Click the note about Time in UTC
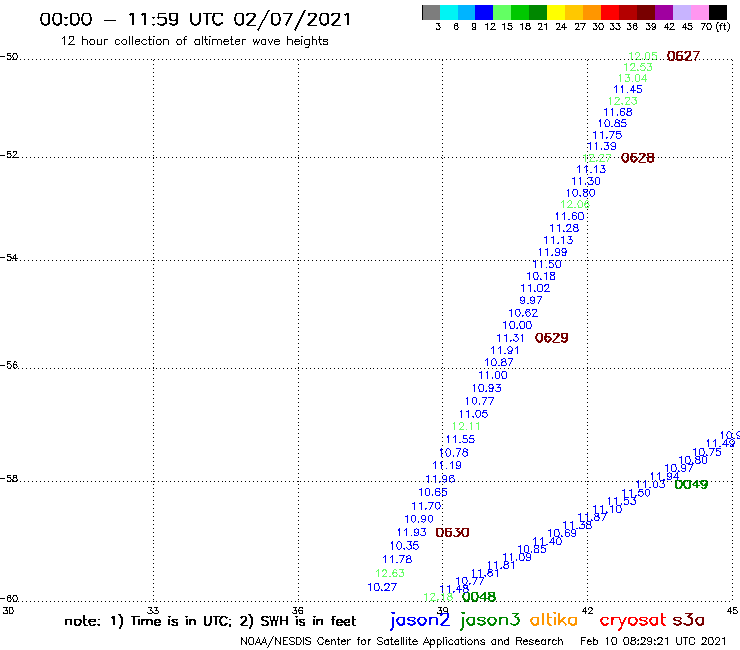 [210, 621]
